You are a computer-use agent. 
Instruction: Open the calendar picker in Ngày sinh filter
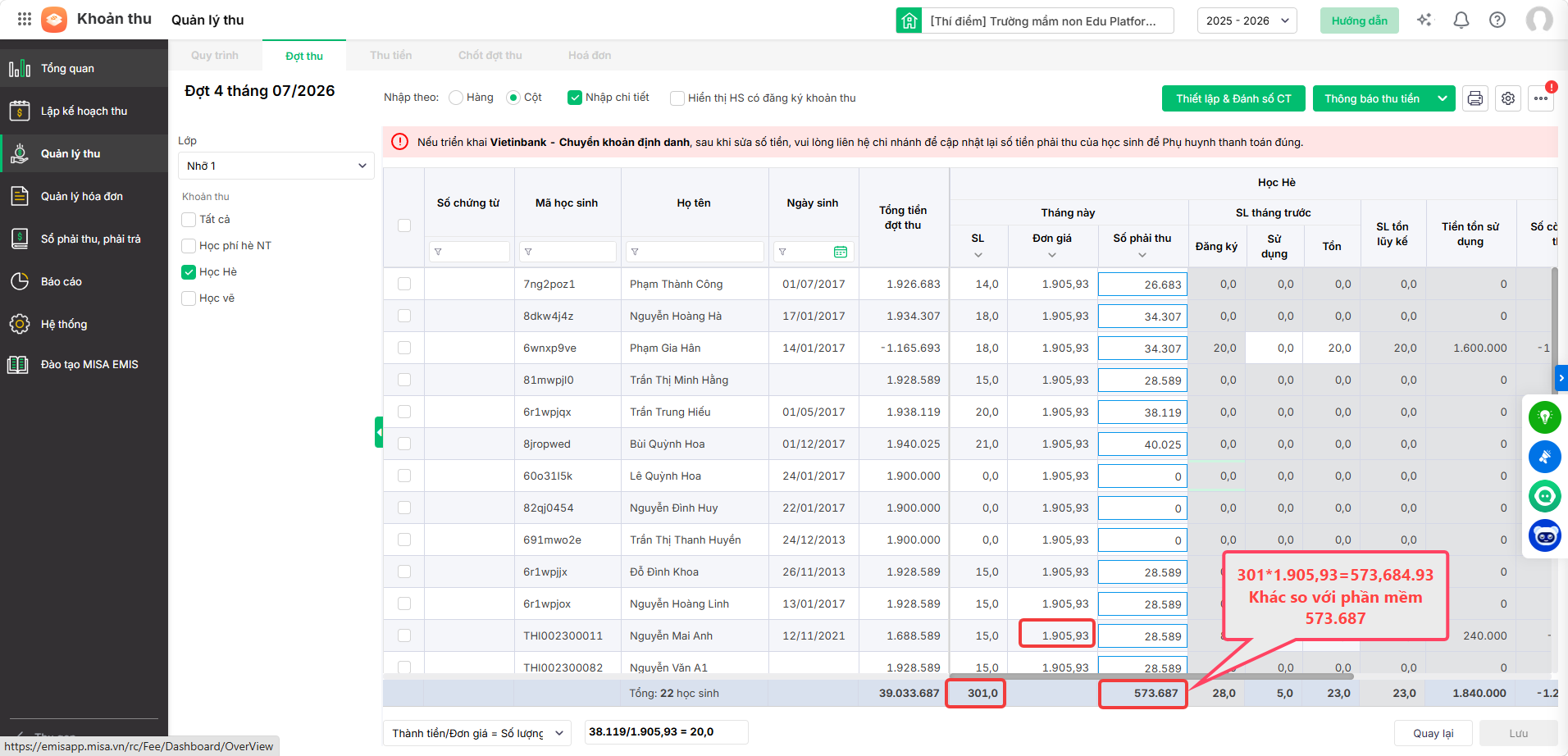841,252
